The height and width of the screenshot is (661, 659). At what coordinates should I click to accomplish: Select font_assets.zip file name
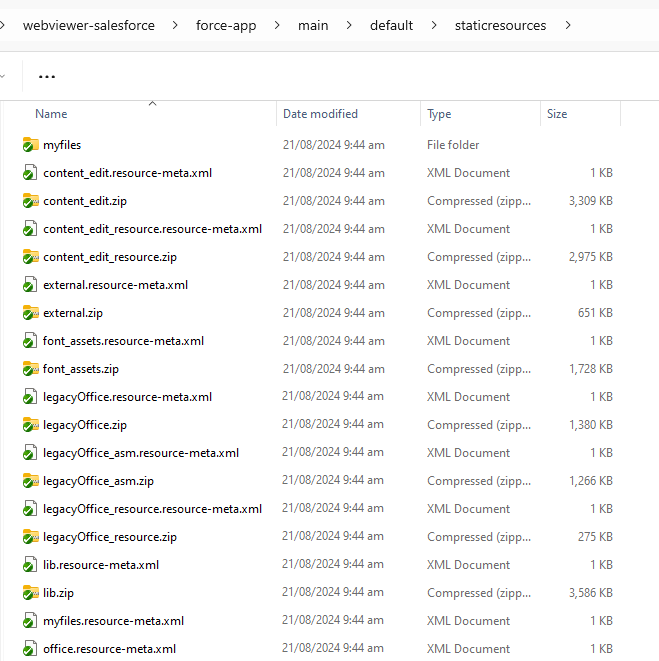[81, 369]
